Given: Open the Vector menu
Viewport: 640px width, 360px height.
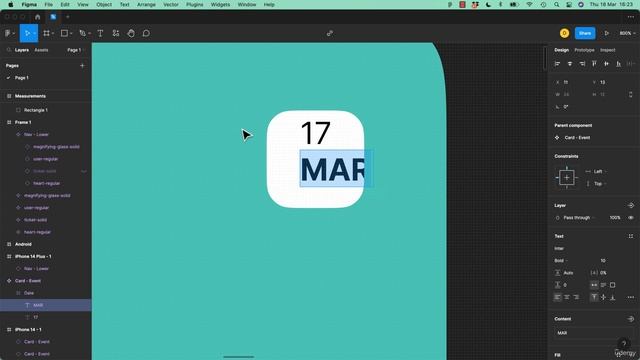Looking at the screenshot, I should coord(171,4).
